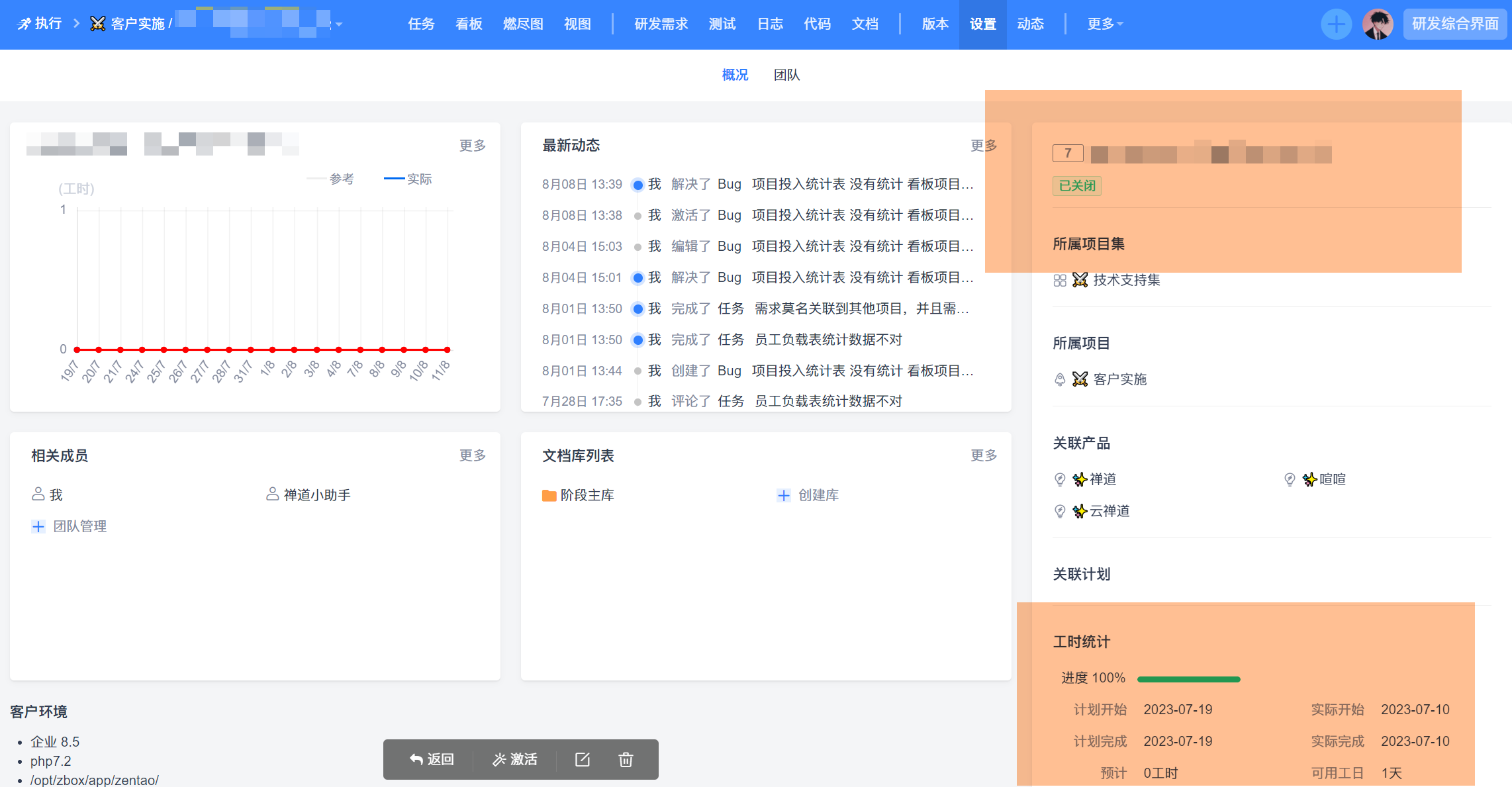This screenshot has width=1512, height=787.
Task: Open the 视图 menu item
Action: [x=577, y=24]
